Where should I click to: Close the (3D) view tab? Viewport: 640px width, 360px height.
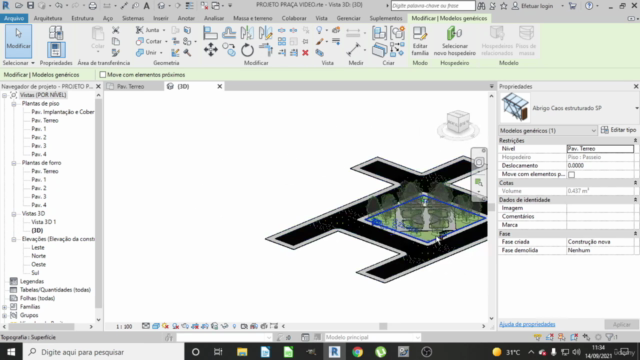(x=219, y=87)
